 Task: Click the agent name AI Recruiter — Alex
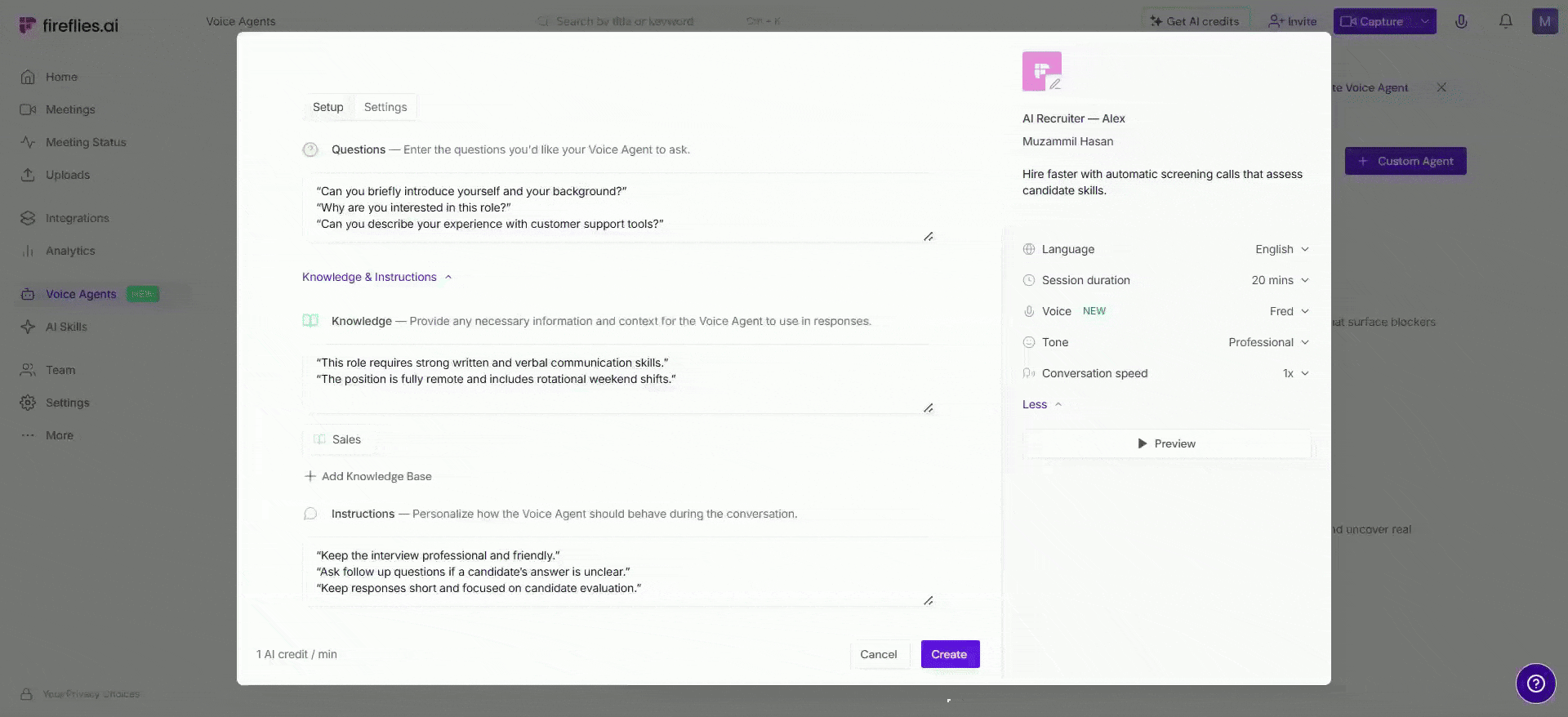coord(1073,118)
